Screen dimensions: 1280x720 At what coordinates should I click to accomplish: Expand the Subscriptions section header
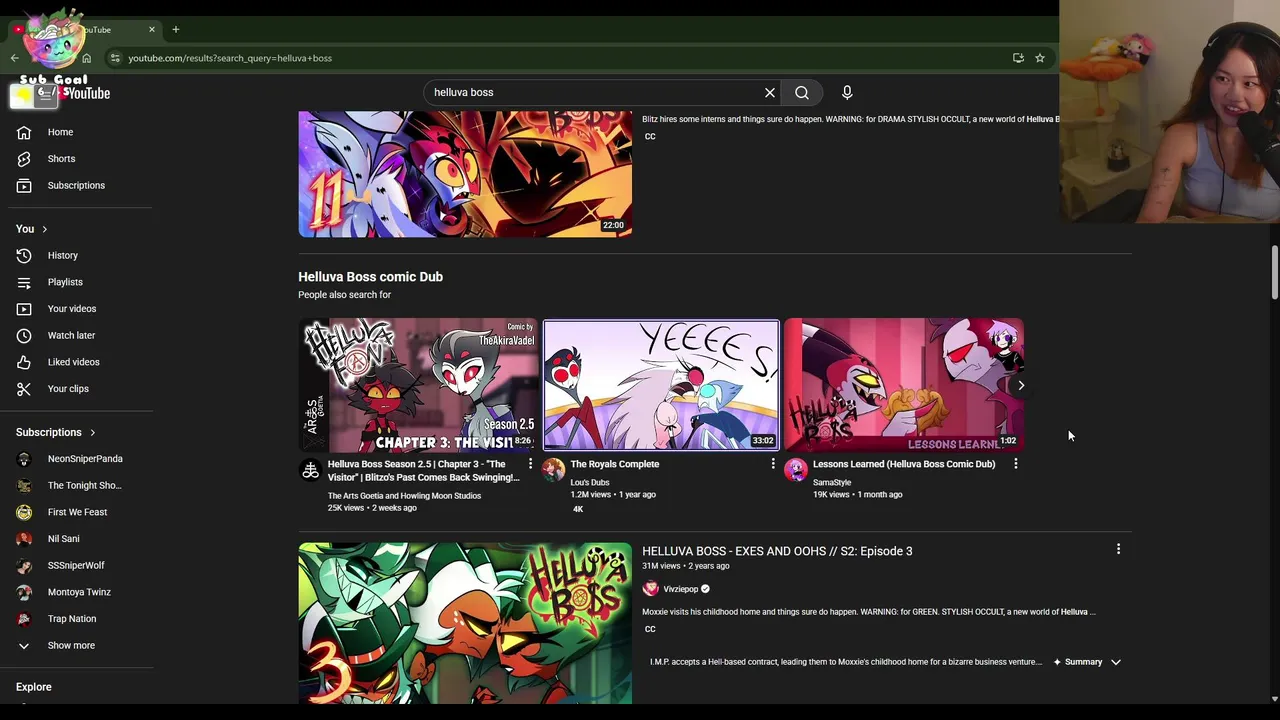56,432
